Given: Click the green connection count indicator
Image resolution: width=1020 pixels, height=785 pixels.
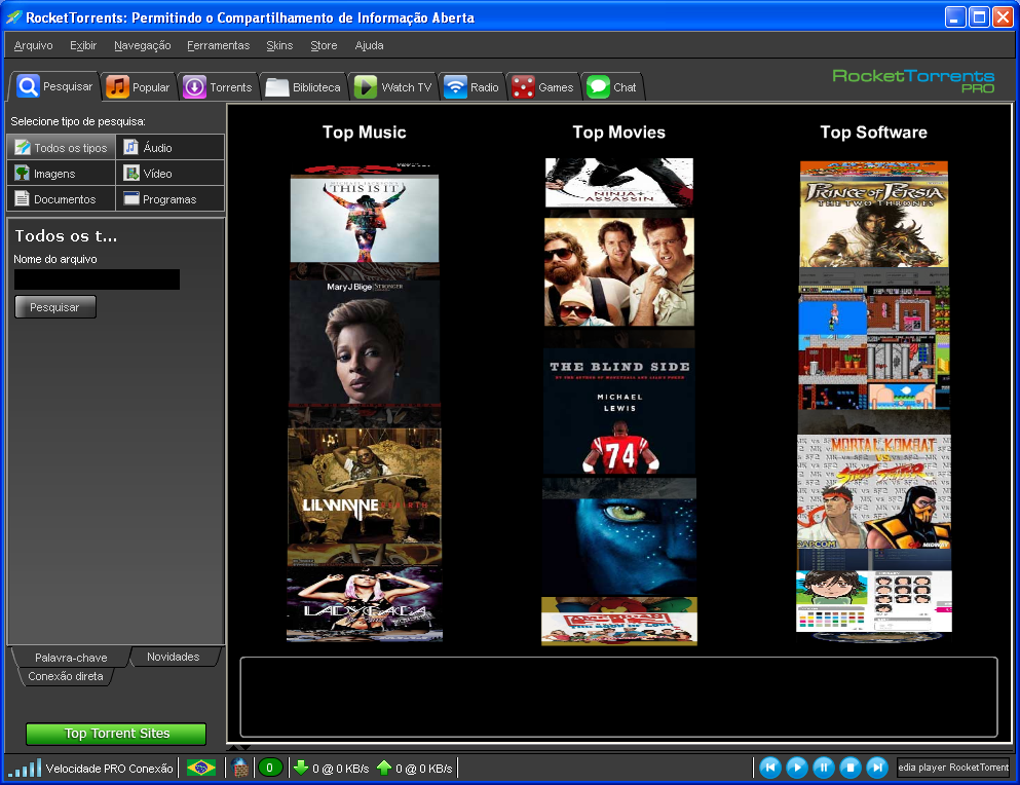Looking at the screenshot, I should [x=269, y=768].
